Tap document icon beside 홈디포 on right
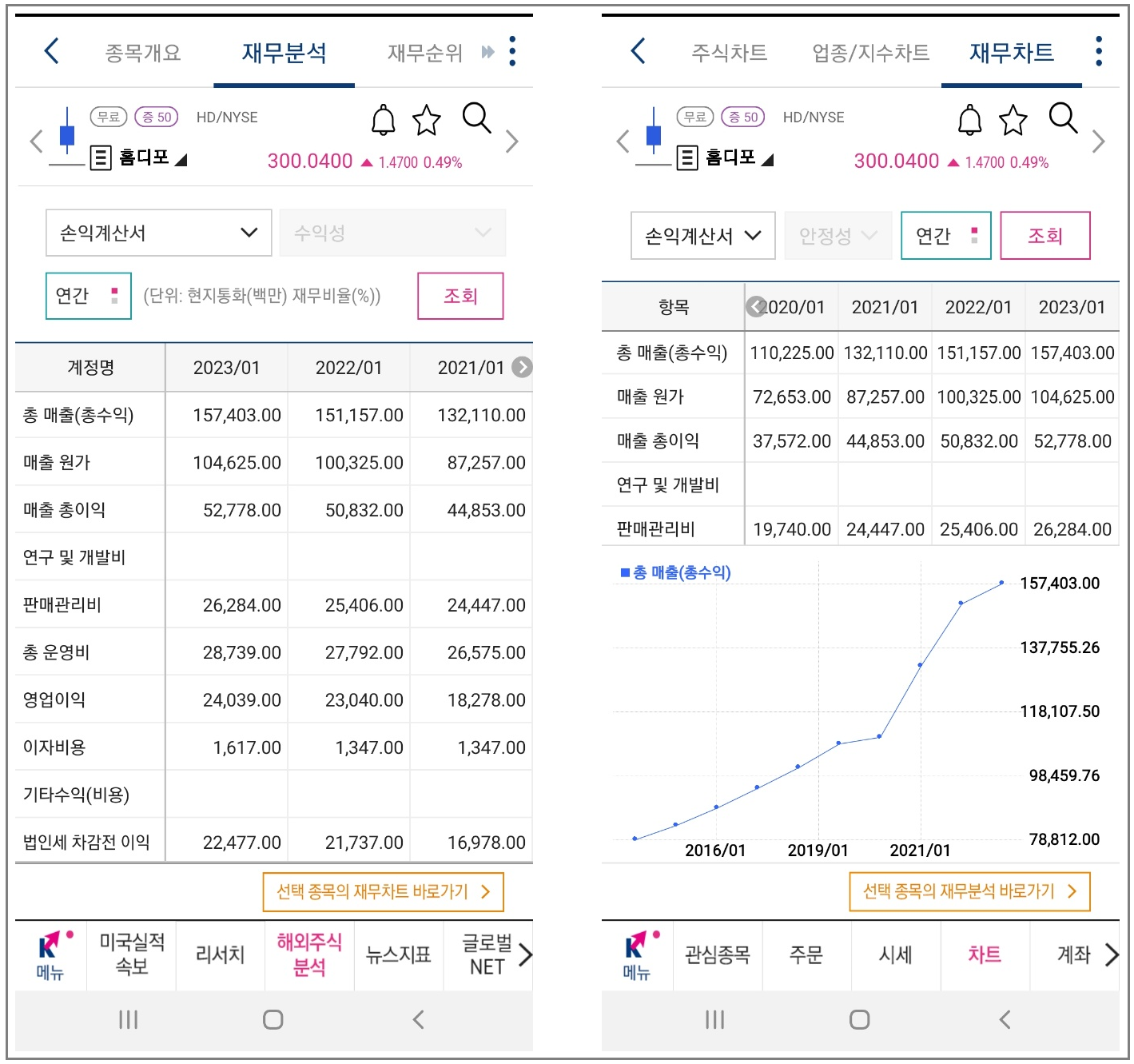 [x=687, y=157]
